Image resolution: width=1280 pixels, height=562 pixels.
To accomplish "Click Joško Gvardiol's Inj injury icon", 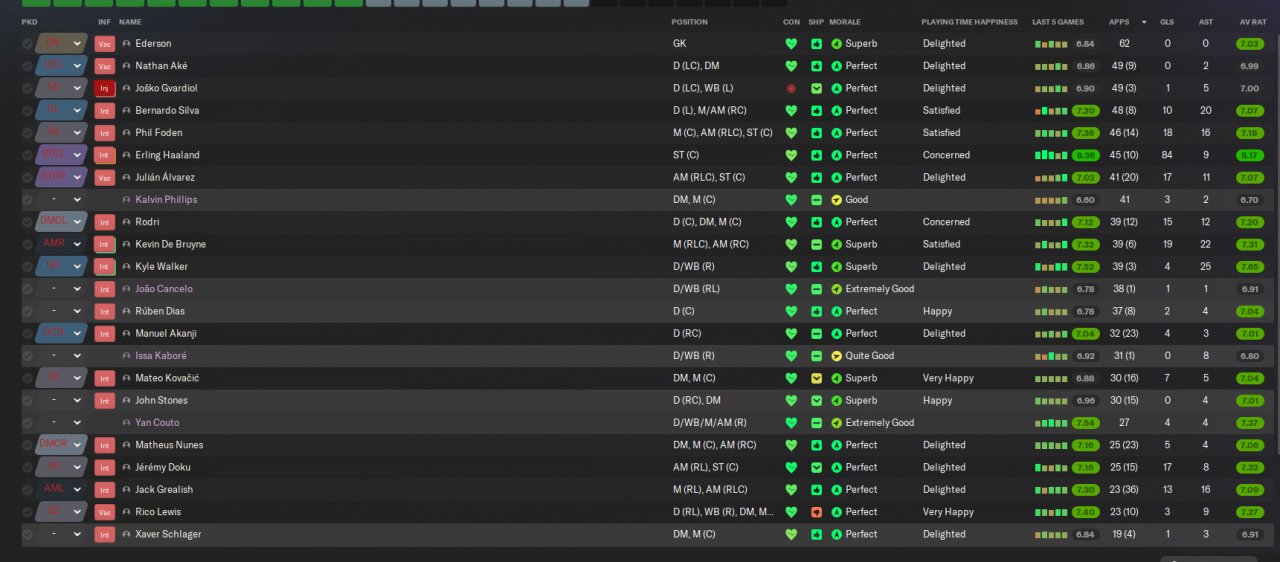I will 105,88.
